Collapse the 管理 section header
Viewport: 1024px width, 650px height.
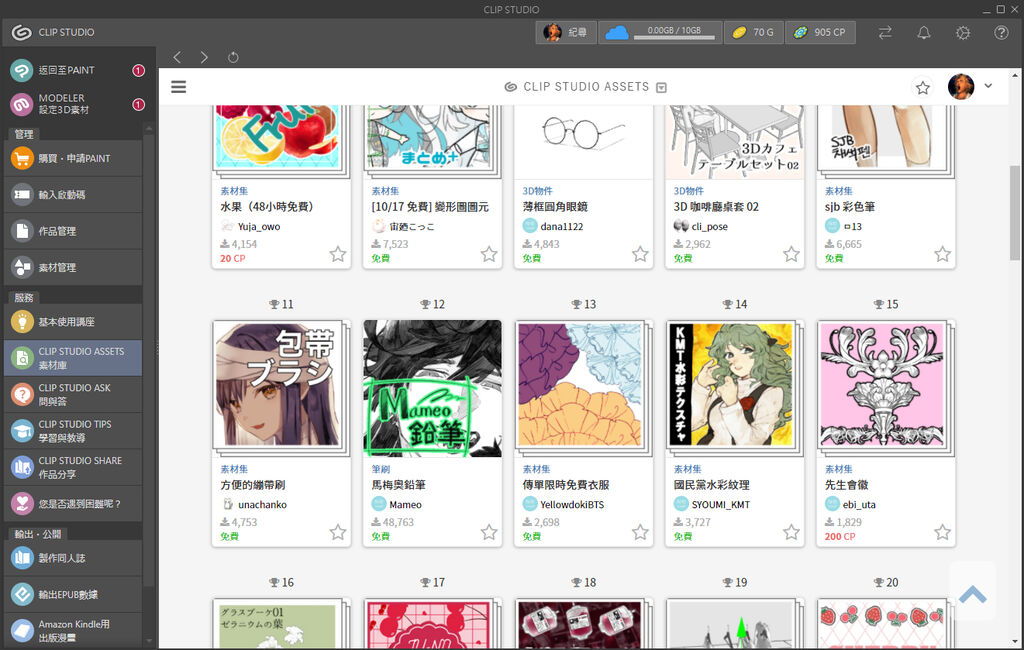[x=24, y=134]
